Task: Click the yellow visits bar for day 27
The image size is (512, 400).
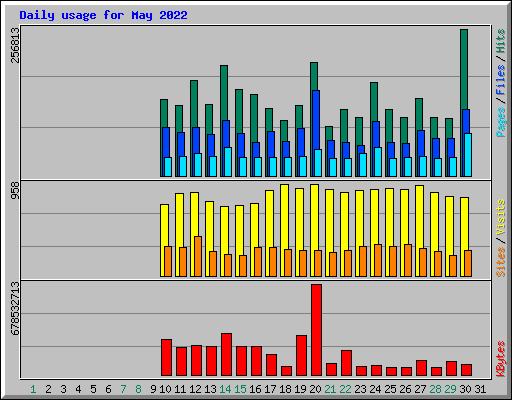Action: (418, 217)
